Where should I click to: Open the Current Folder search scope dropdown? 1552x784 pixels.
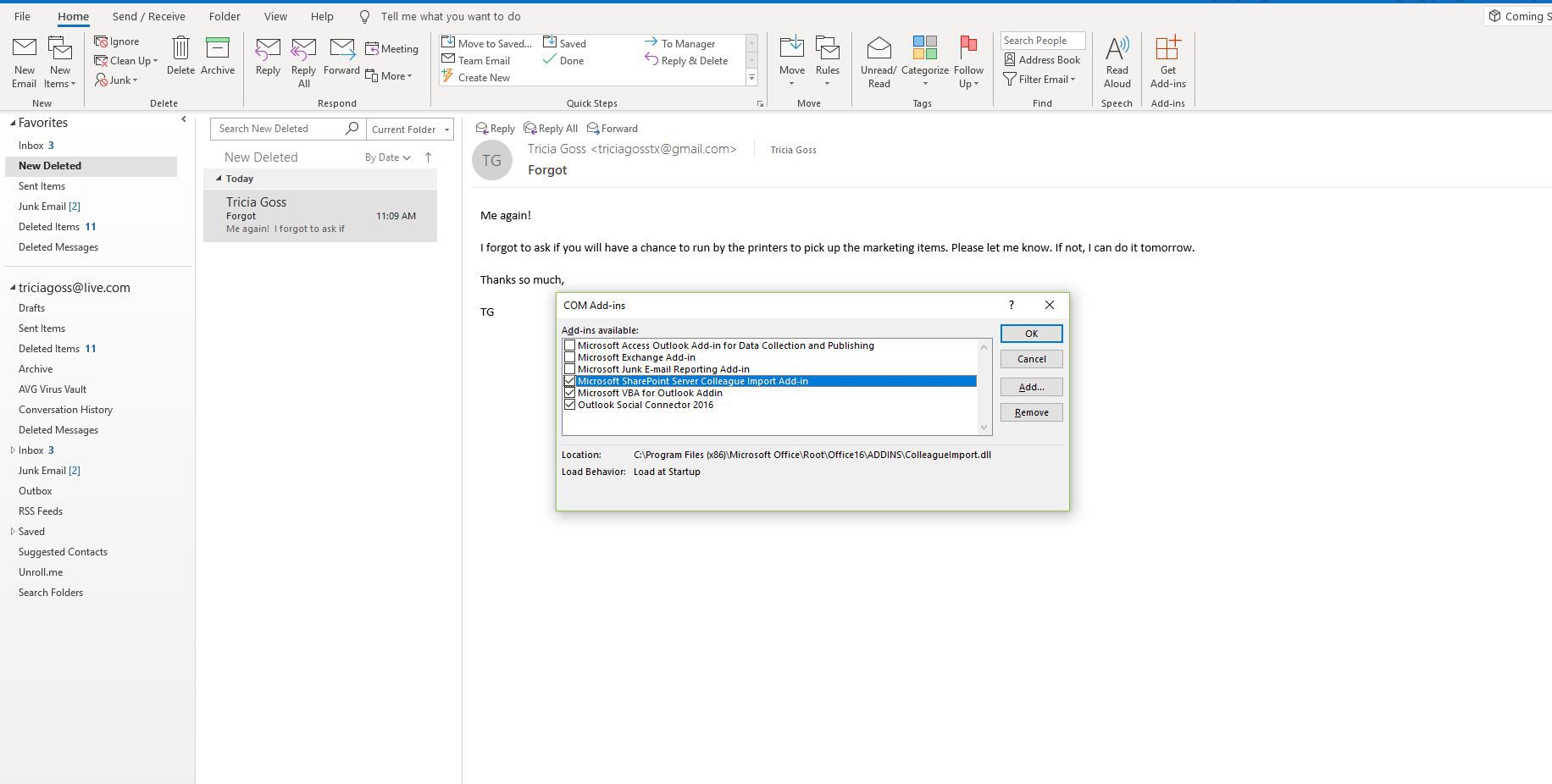(410, 130)
